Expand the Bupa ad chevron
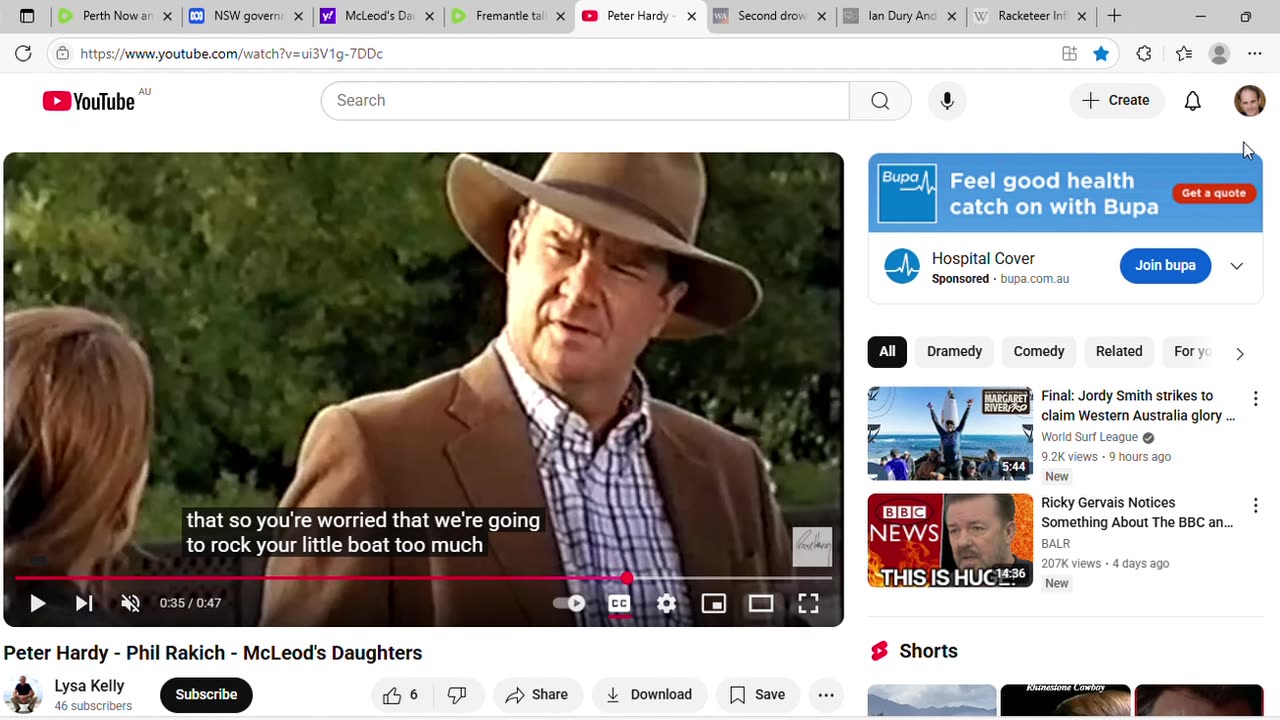 pos(1237,266)
